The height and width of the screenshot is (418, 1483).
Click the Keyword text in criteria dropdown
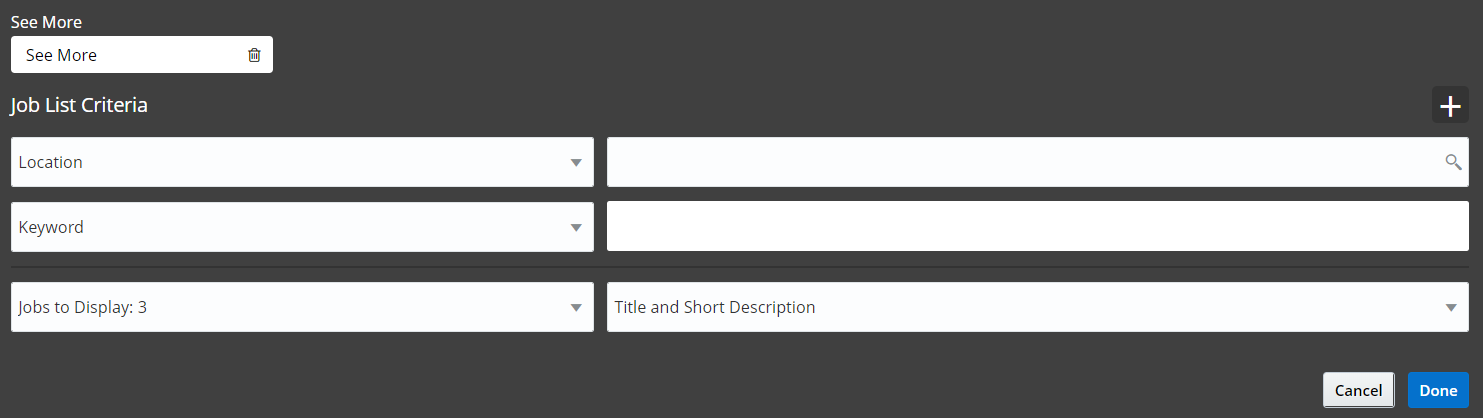tap(51, 227)
